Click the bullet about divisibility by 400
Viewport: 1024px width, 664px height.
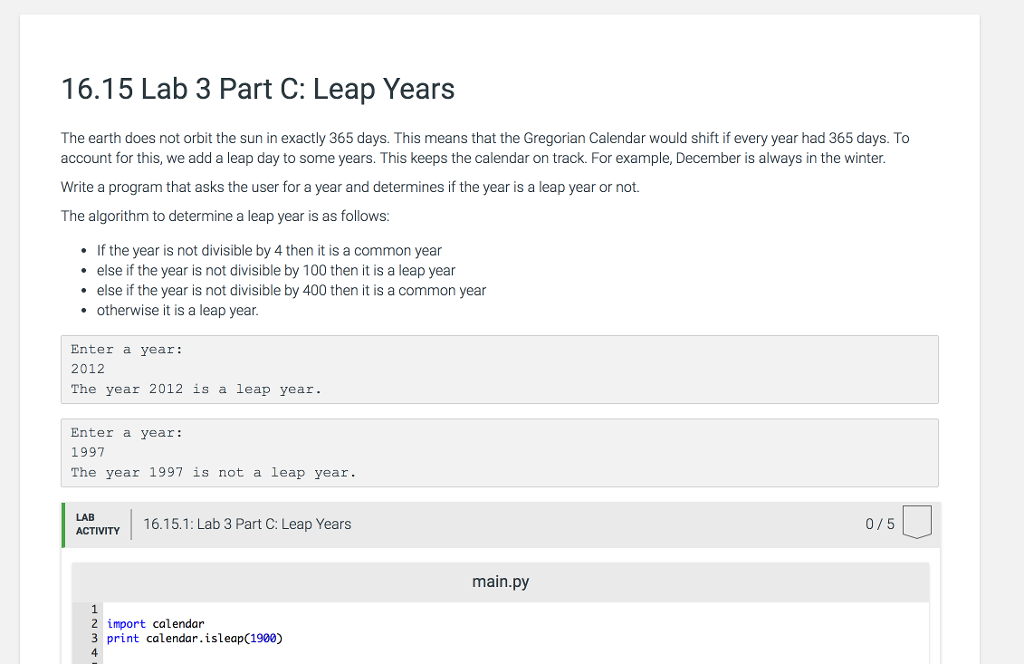290,290
